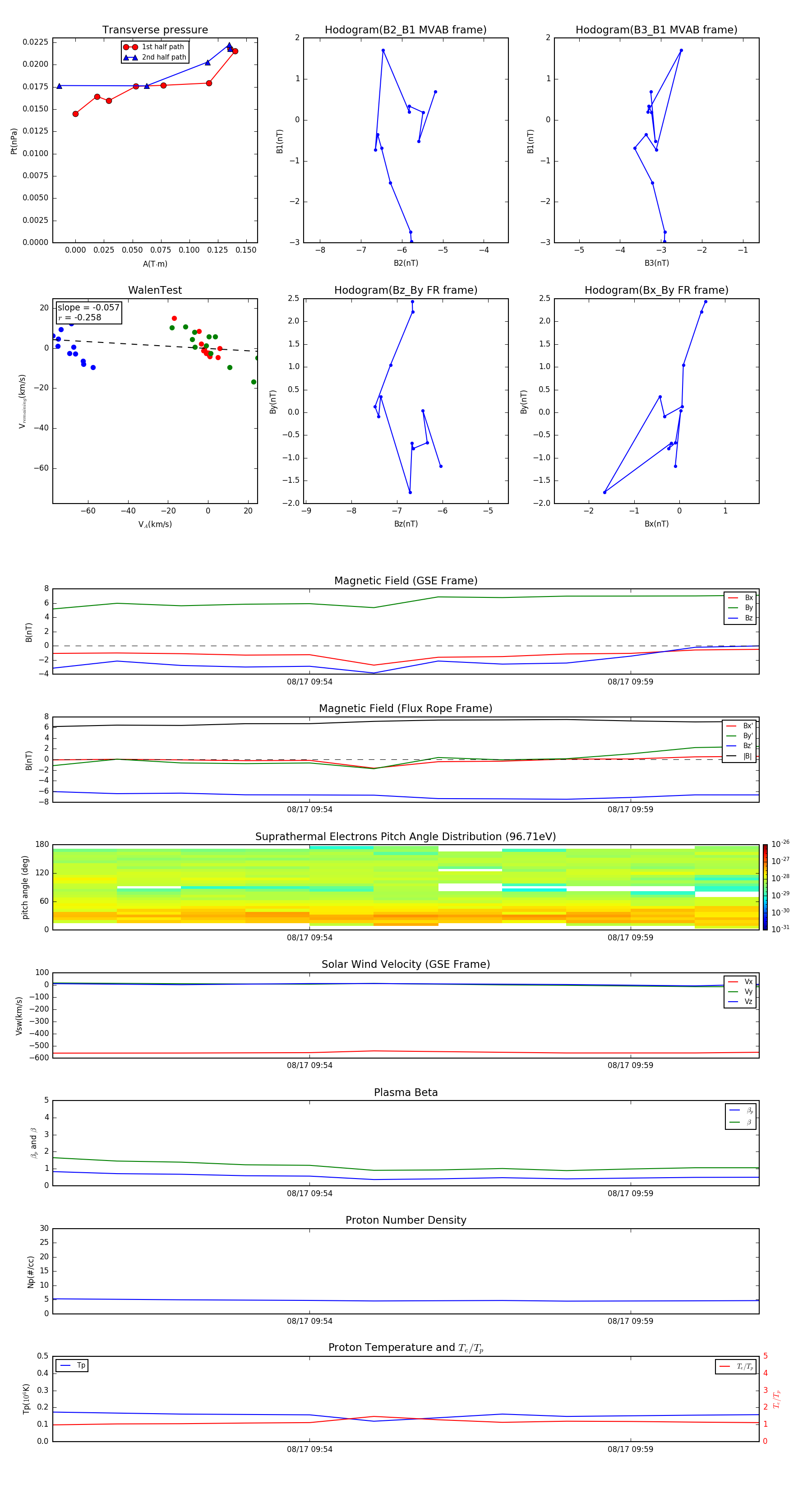Click the 'Bx(nT)' x-axis label

pyautogui.click(x=656, y=524)
